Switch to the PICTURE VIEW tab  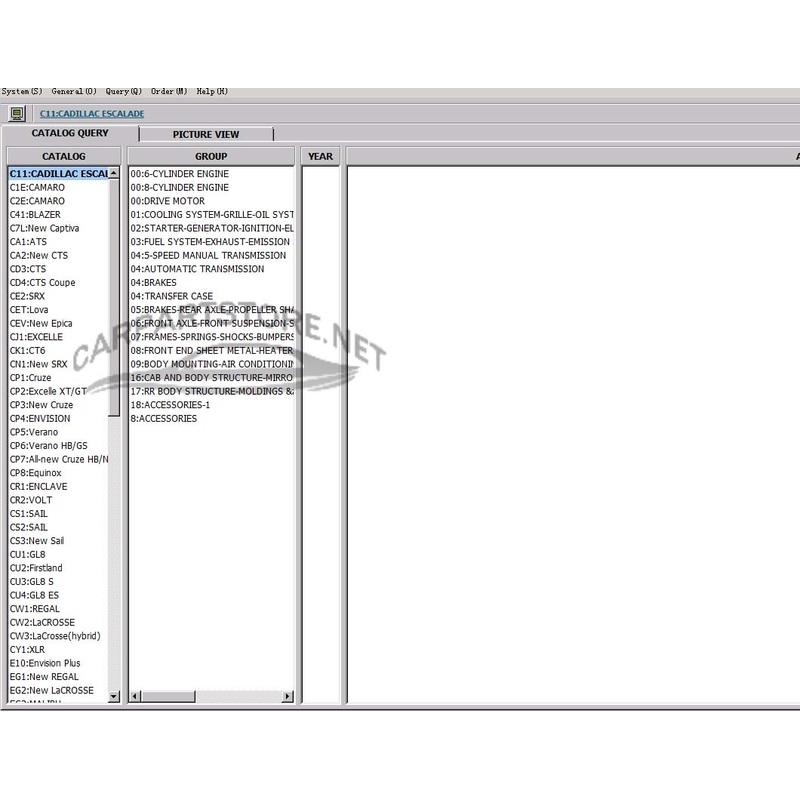(206, 134)
